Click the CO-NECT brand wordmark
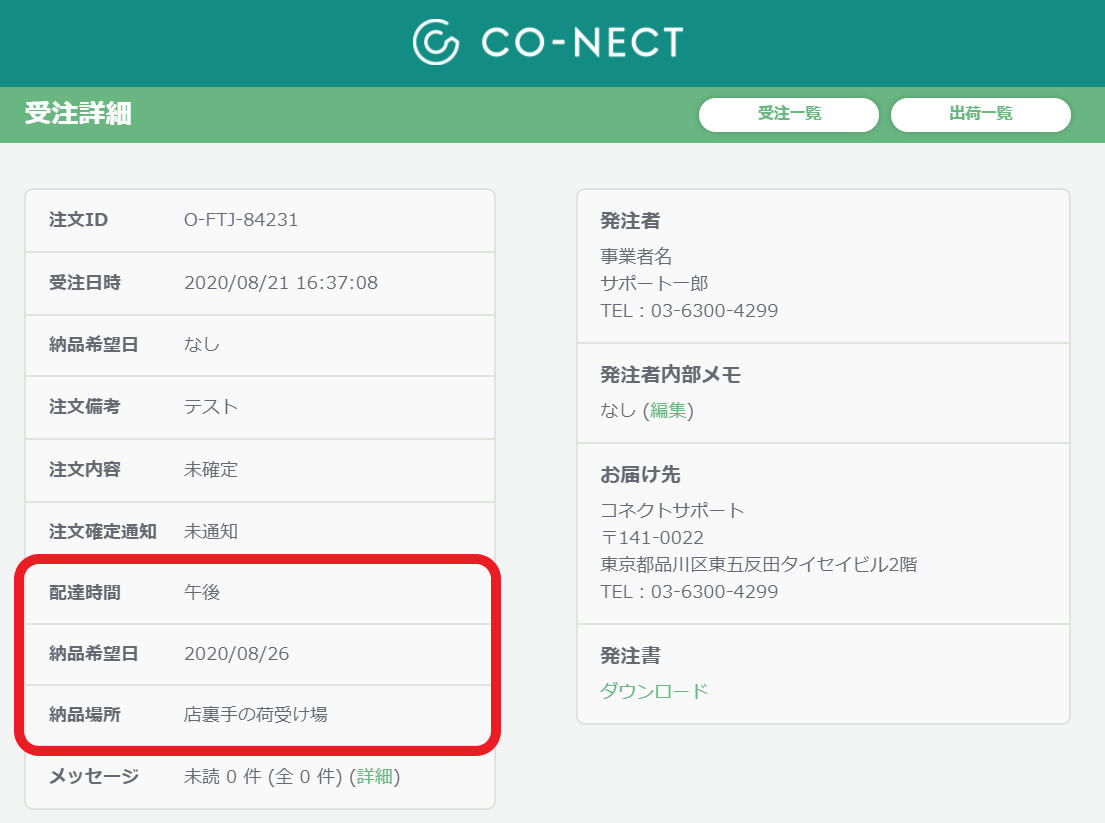The image size is (1105, 823). tap(582, 42)
